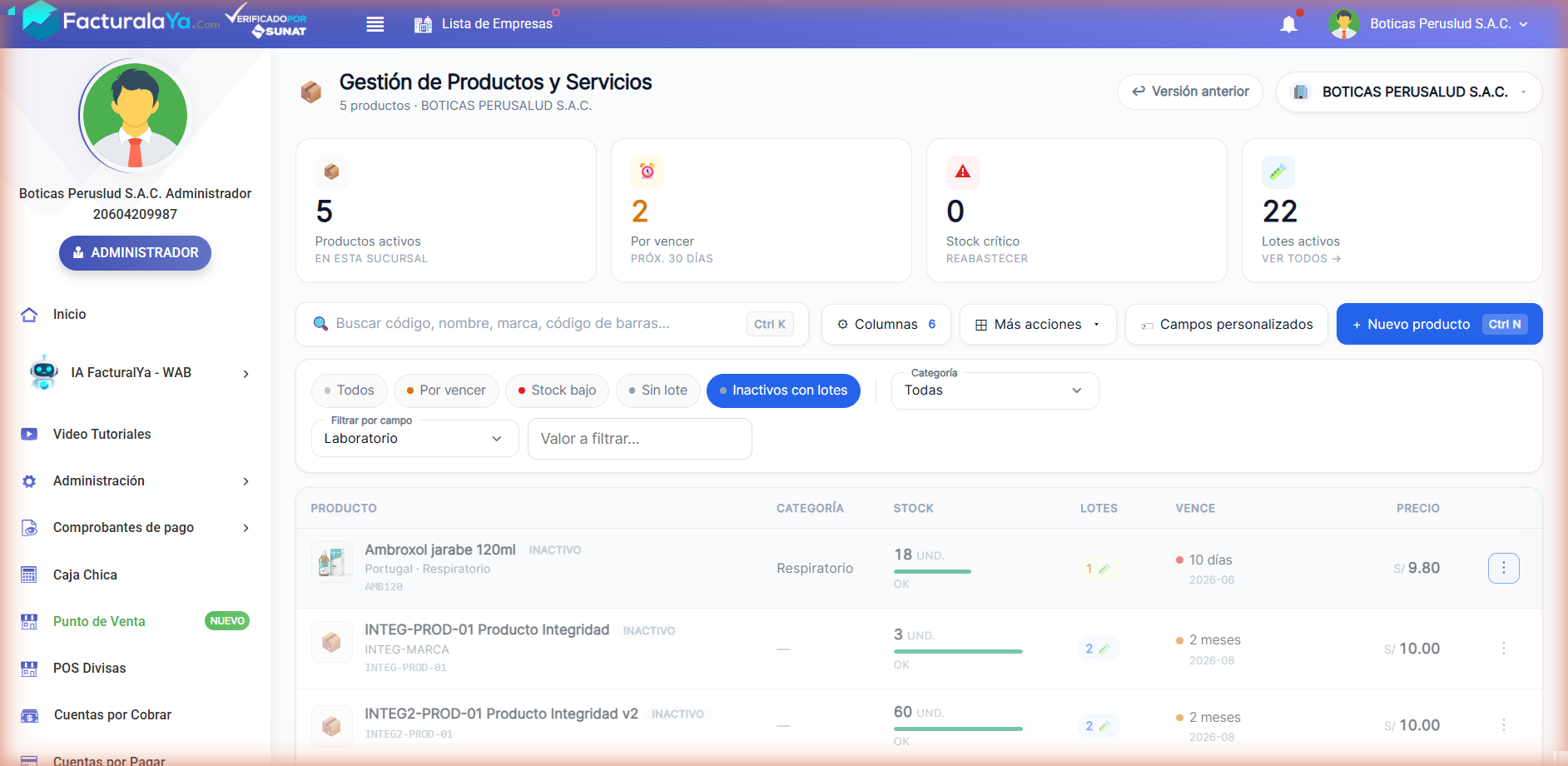
Task: Open the notifications bell
Action: point(1289,24)
